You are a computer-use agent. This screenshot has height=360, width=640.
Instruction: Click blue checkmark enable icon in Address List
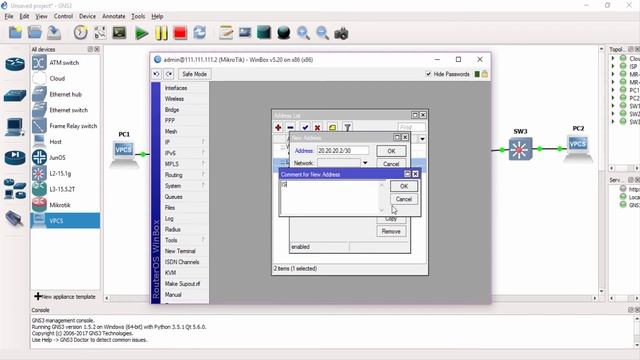[305, 127]
